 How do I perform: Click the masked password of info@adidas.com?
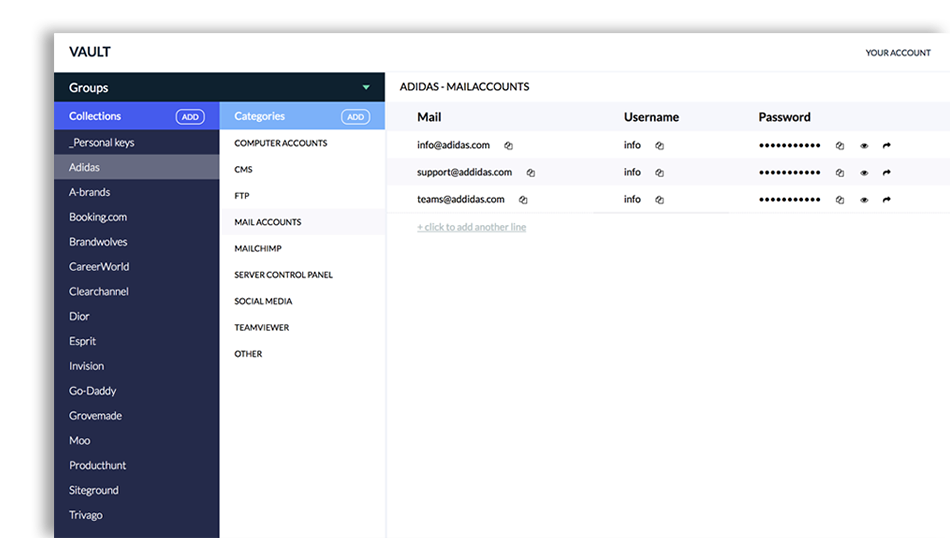[x=789, y=145]
